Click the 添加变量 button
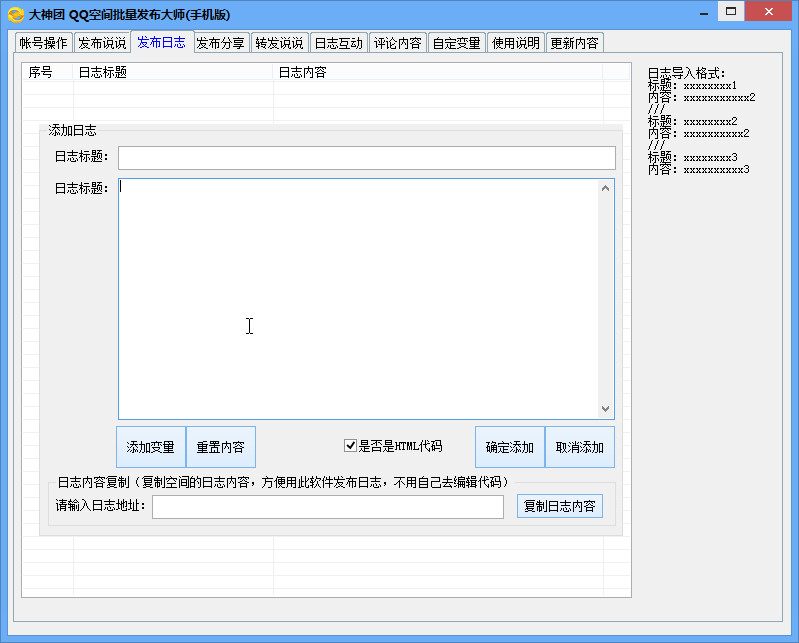This screenshot has height=643, width=799. coord(151,447)
